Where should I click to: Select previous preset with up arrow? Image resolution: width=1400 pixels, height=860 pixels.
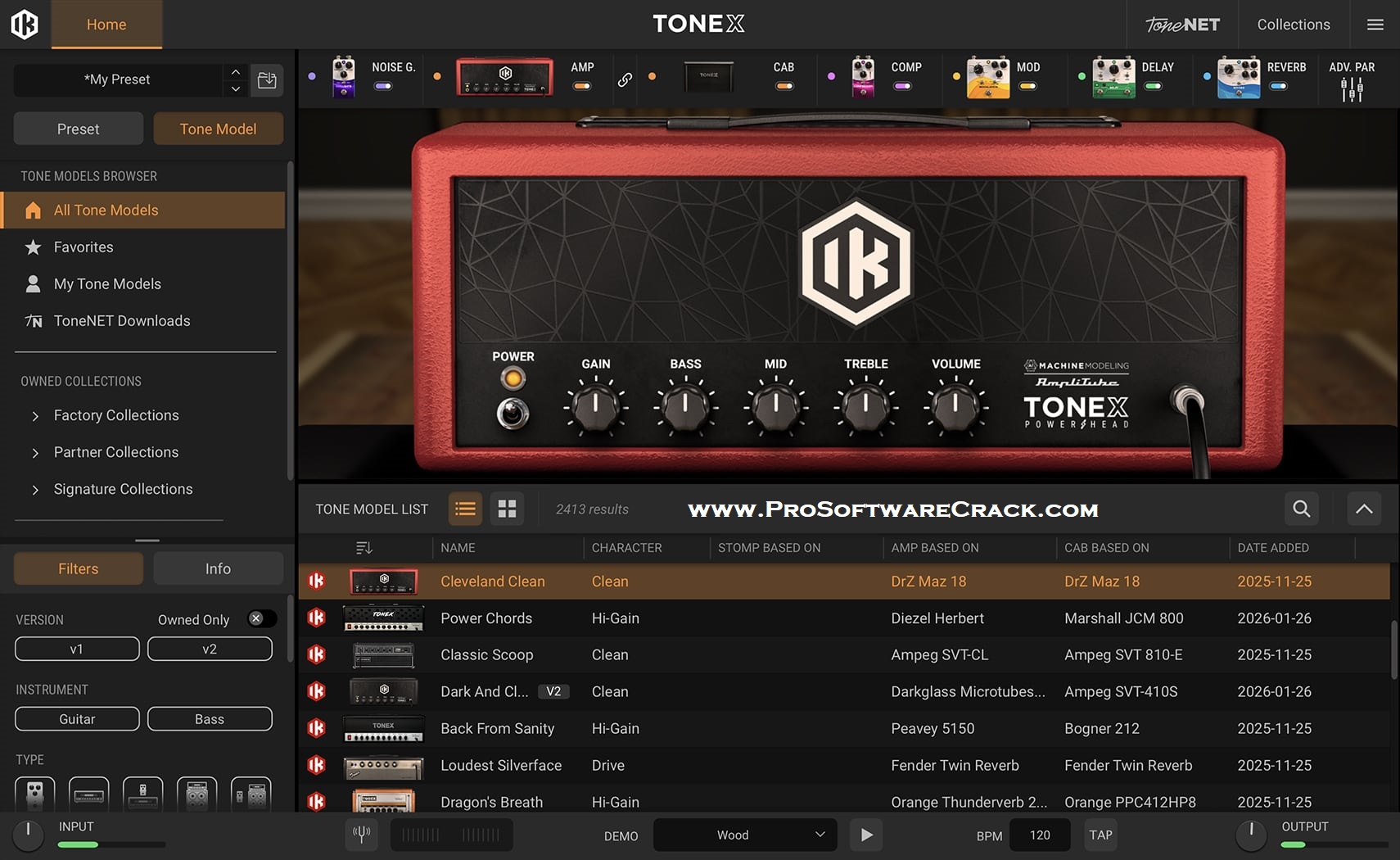click(x=235, y=71)
